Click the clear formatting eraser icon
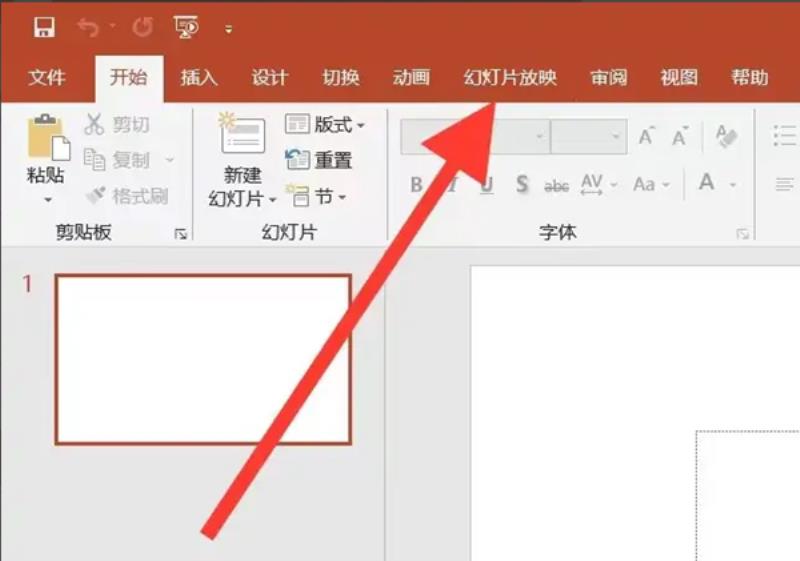Screen dimensions: 800x561 726,136
